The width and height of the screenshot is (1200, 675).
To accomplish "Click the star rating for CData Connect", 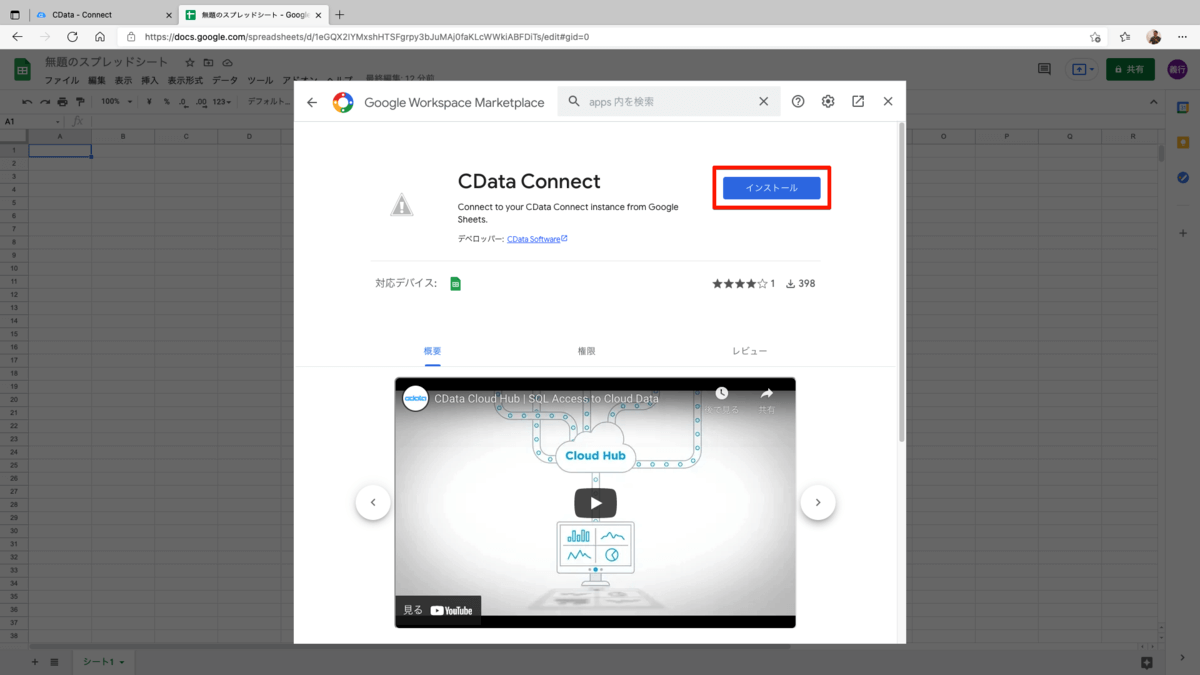I will point(739,284).
